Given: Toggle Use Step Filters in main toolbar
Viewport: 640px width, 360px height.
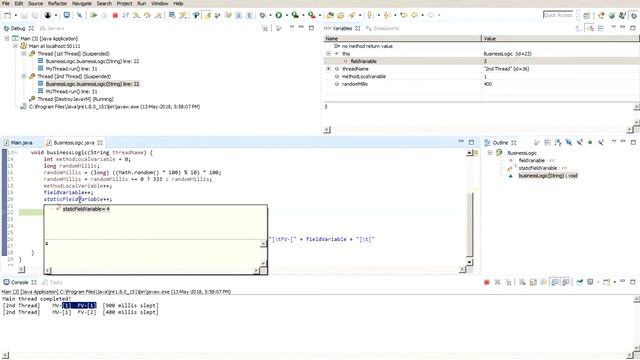Looking at the screenshot, I should (x=182, y=15).
